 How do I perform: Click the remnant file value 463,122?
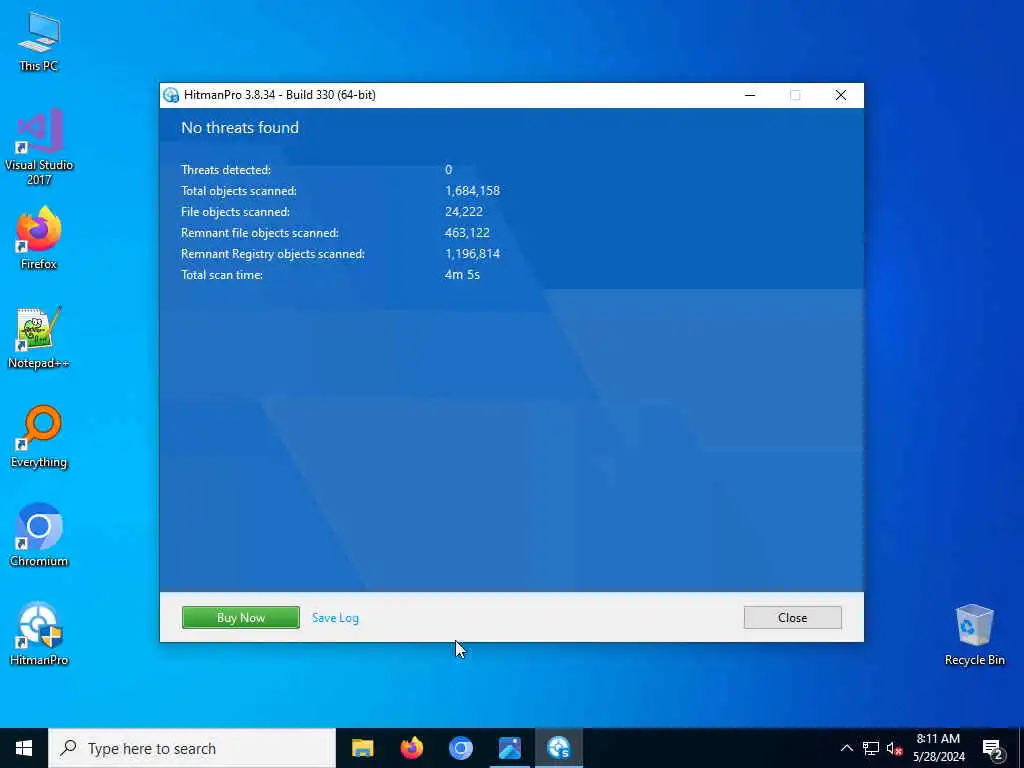click(467, 232)
